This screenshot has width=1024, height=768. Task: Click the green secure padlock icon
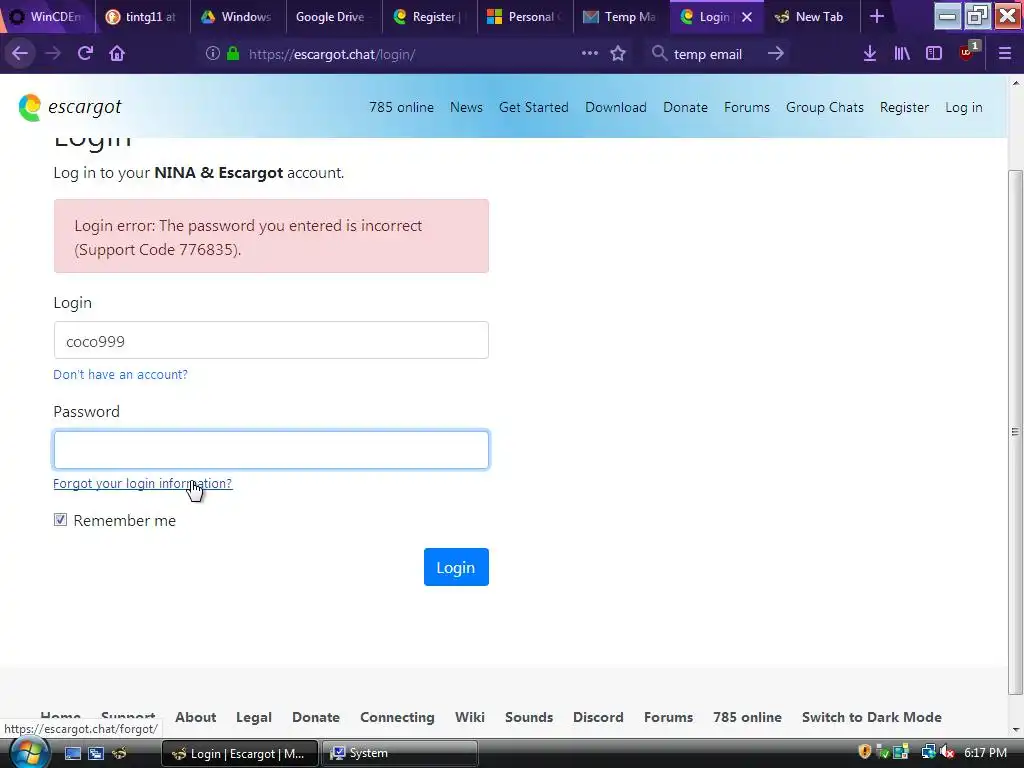[x=233, y=54]
